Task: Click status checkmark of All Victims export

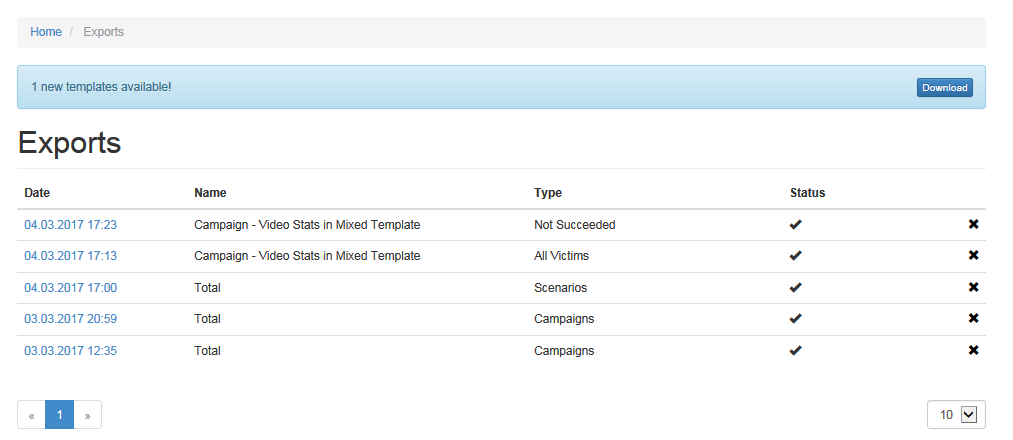Action: click(x=796, y=255)
